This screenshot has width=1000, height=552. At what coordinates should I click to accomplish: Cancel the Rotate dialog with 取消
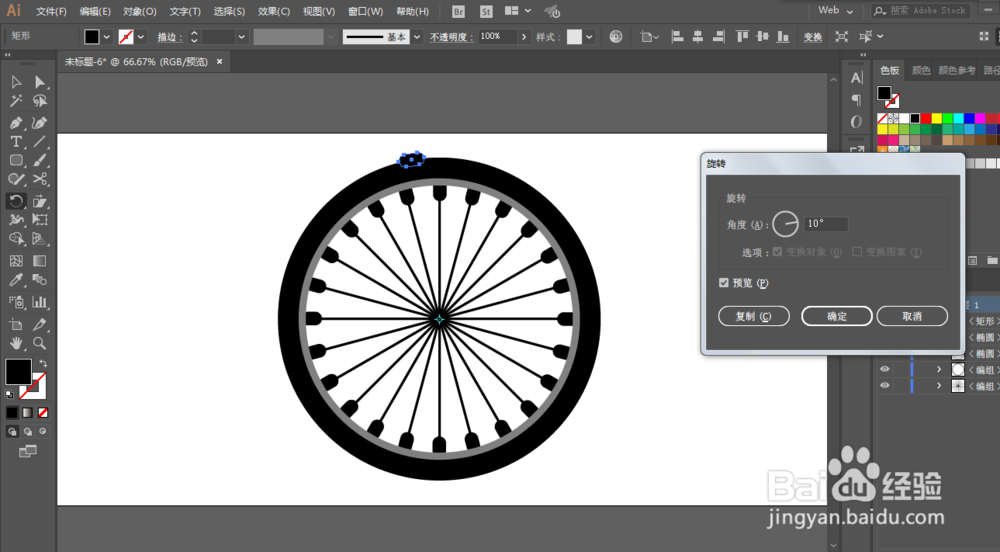pyautogui.click(x=912, y=316)
